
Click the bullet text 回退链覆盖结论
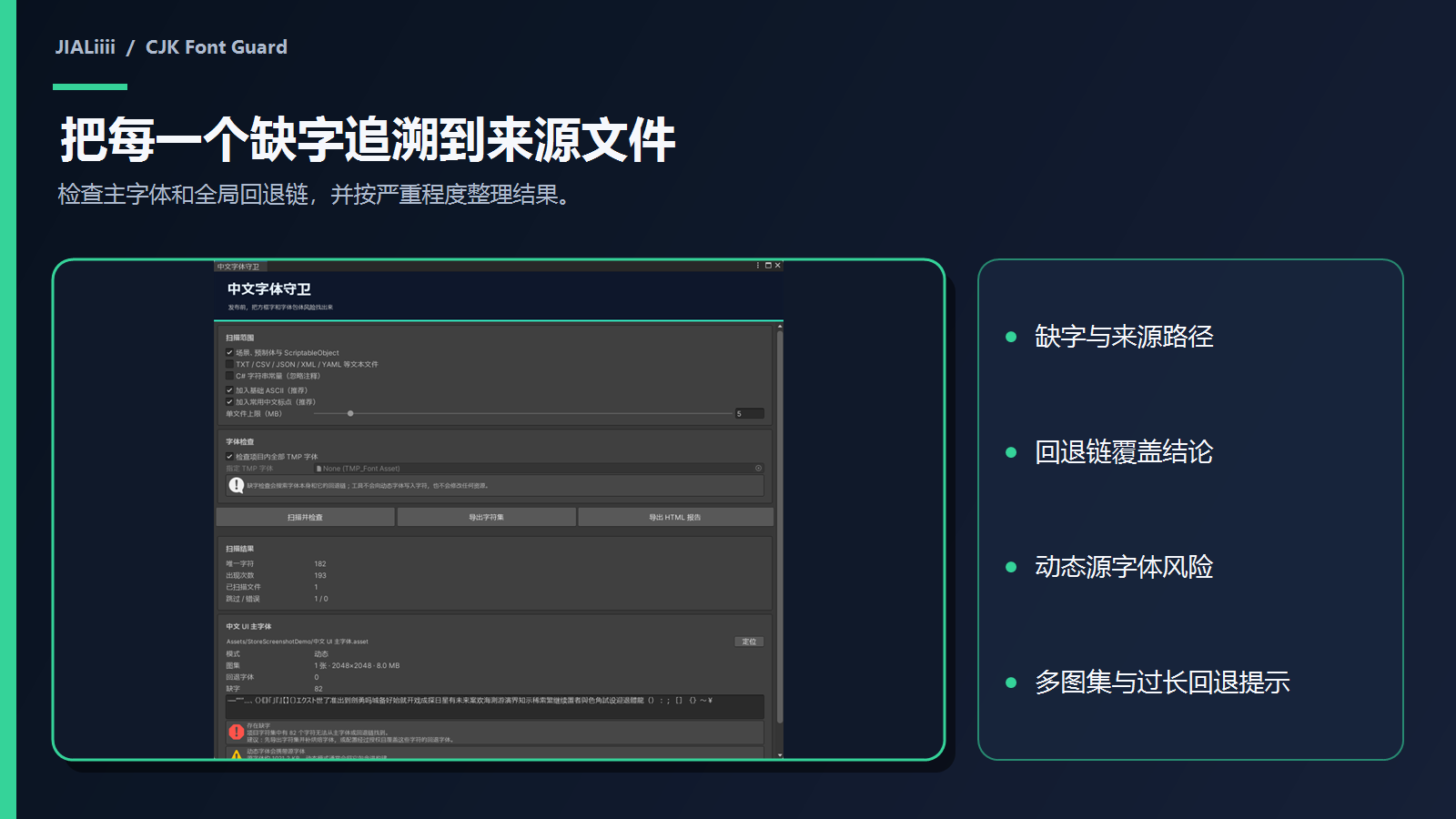pos(1124,452)
